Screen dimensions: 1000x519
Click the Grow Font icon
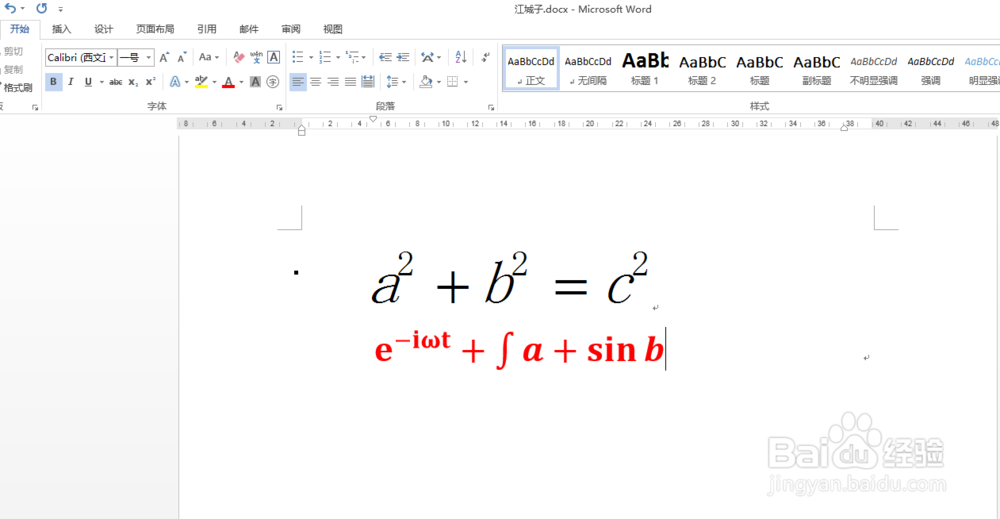pyautogui.click(x=165, y=57)
